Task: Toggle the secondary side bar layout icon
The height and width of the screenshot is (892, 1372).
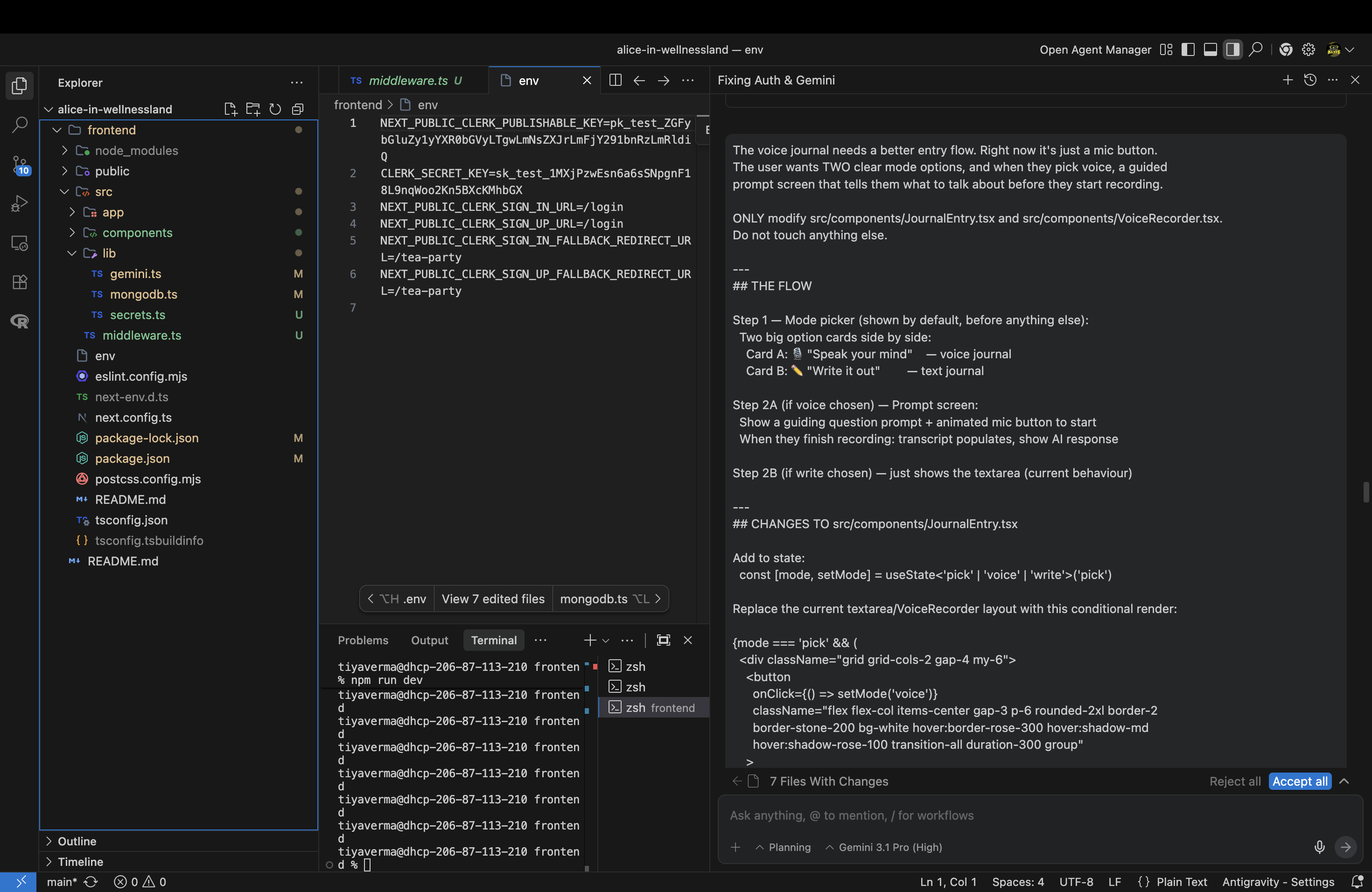Action: point(1232,49)
